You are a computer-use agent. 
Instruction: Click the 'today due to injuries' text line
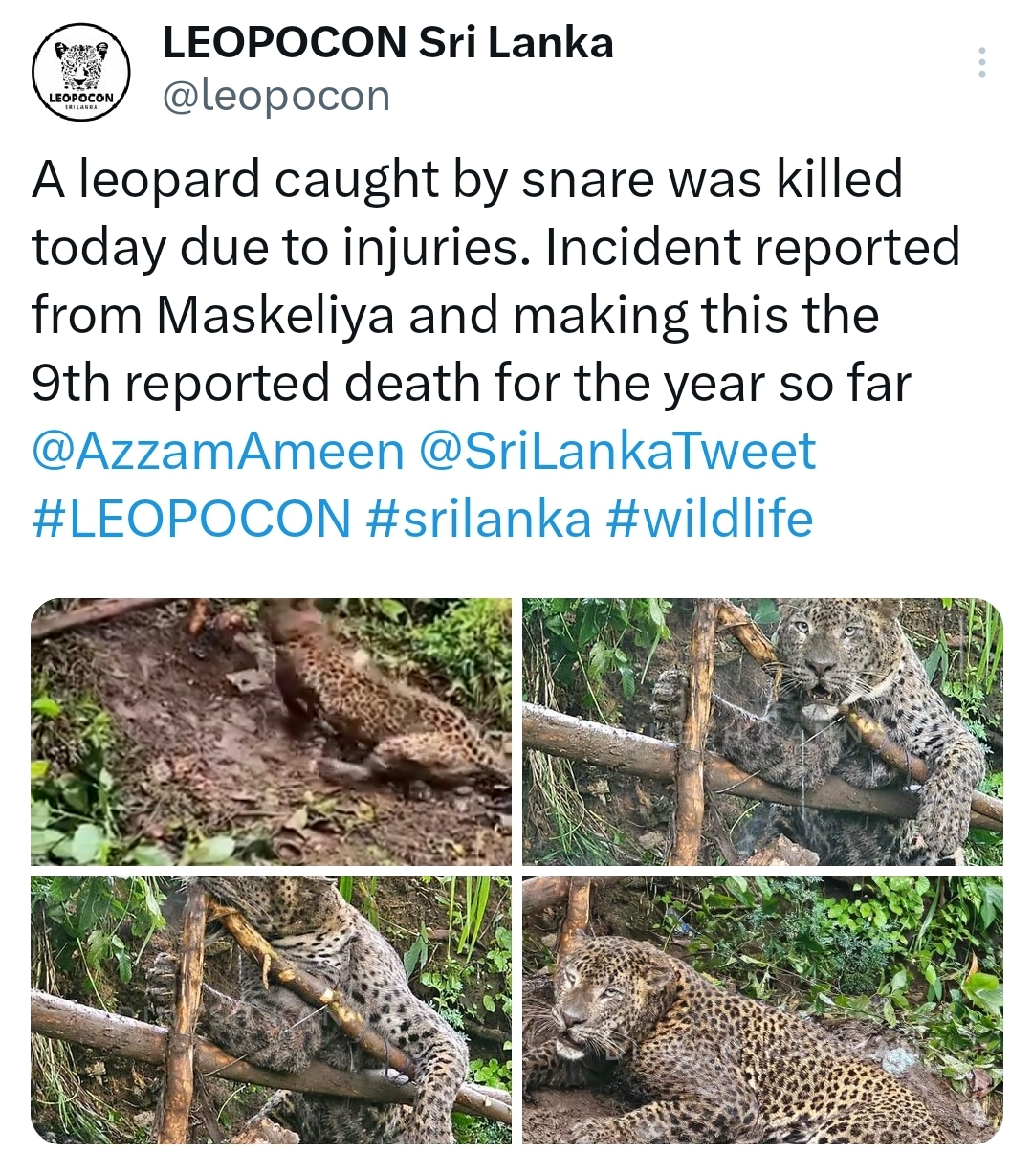[x=495, y=247]
